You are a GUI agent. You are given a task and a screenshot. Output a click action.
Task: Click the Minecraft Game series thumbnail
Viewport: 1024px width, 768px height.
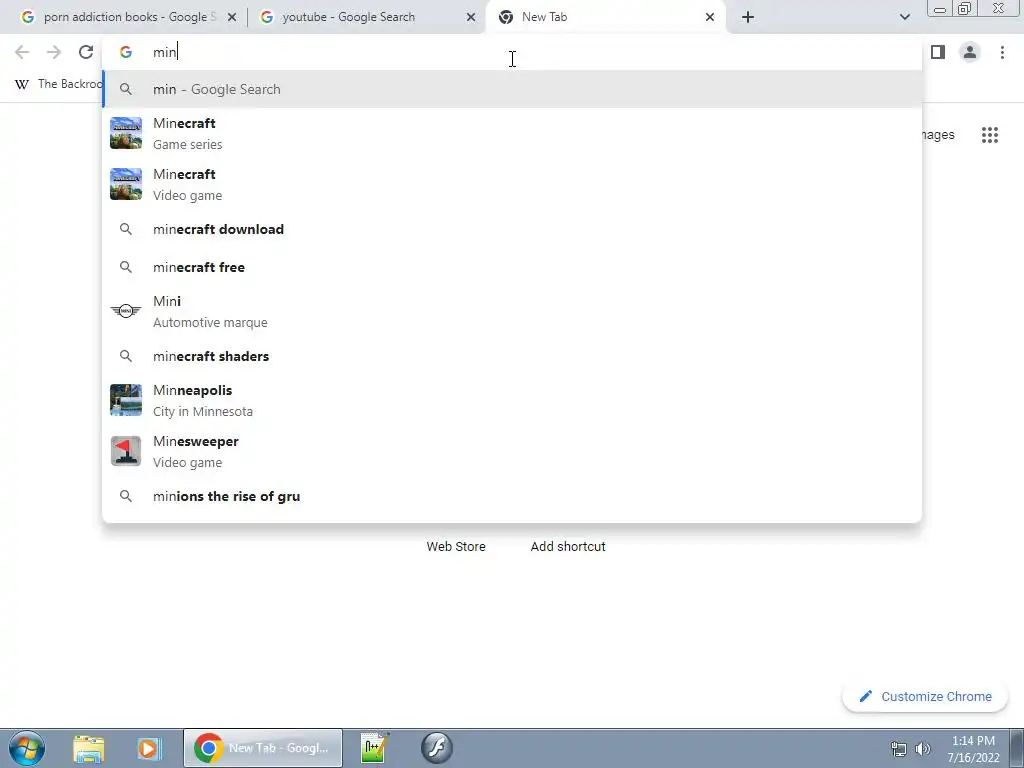click(x=126, y=133)
